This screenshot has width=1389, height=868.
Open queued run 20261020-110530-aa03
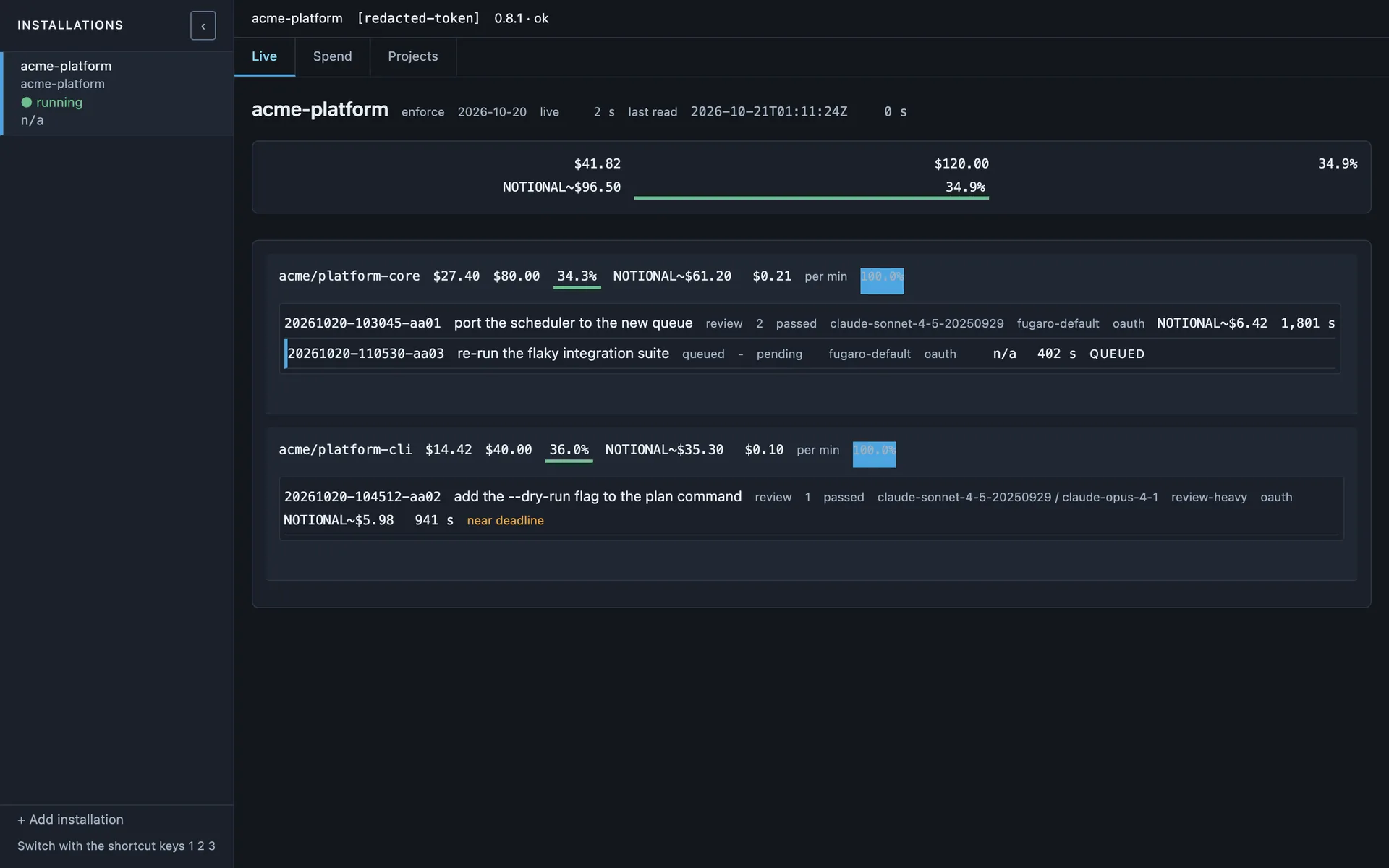tap(810, 354)
